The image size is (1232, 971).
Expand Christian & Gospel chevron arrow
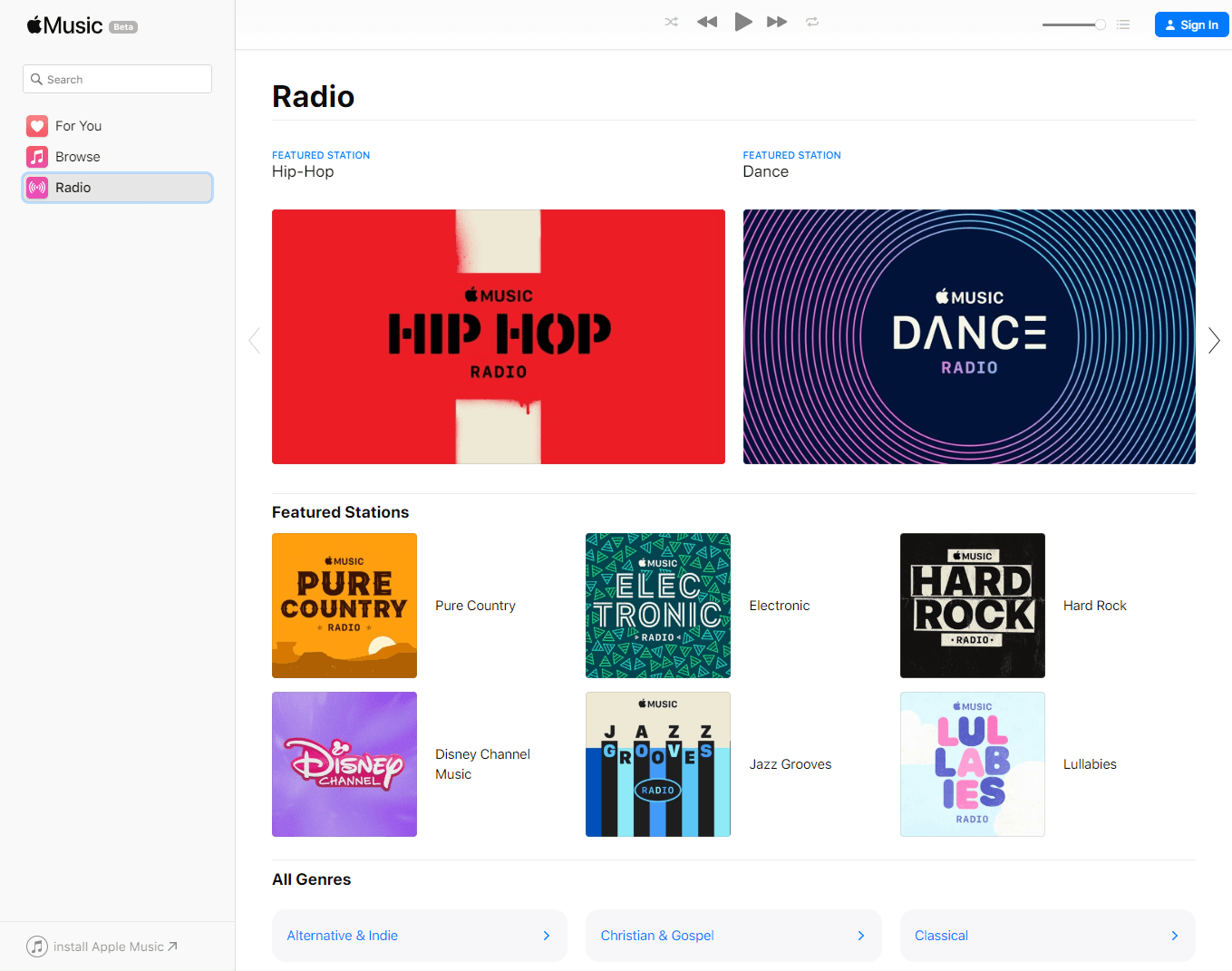(861, 936)
